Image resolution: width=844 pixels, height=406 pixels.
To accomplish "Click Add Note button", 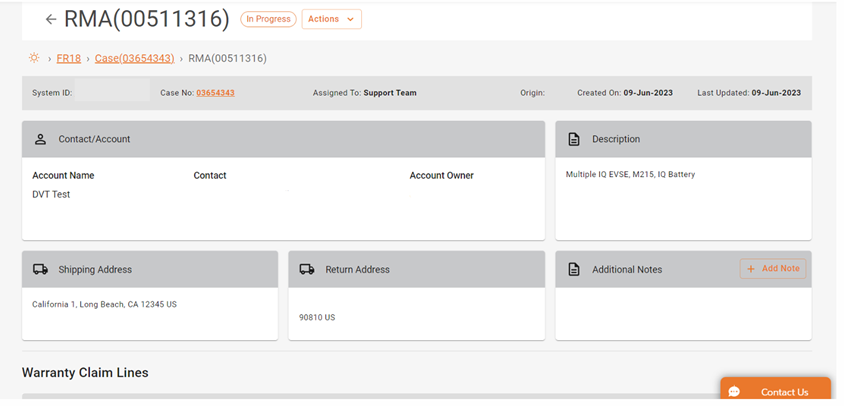I will [x=773, y=268].
